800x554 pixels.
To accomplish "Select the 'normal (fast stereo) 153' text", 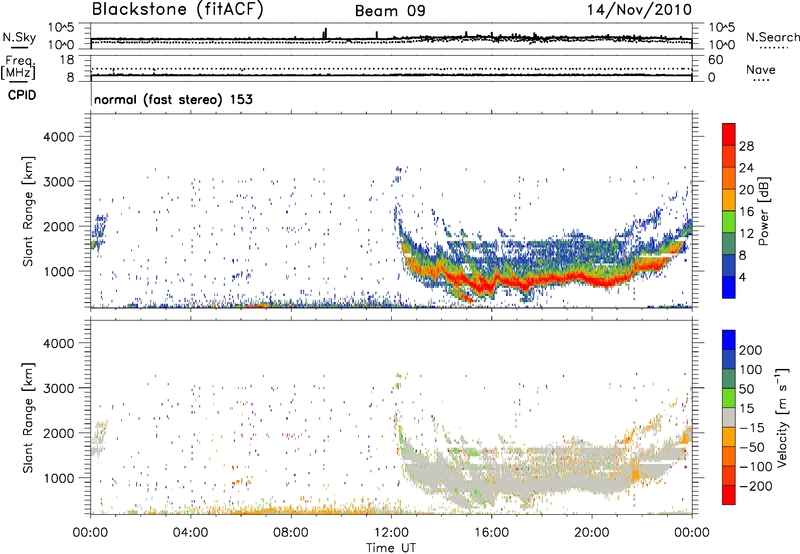I will coord(173,99).
